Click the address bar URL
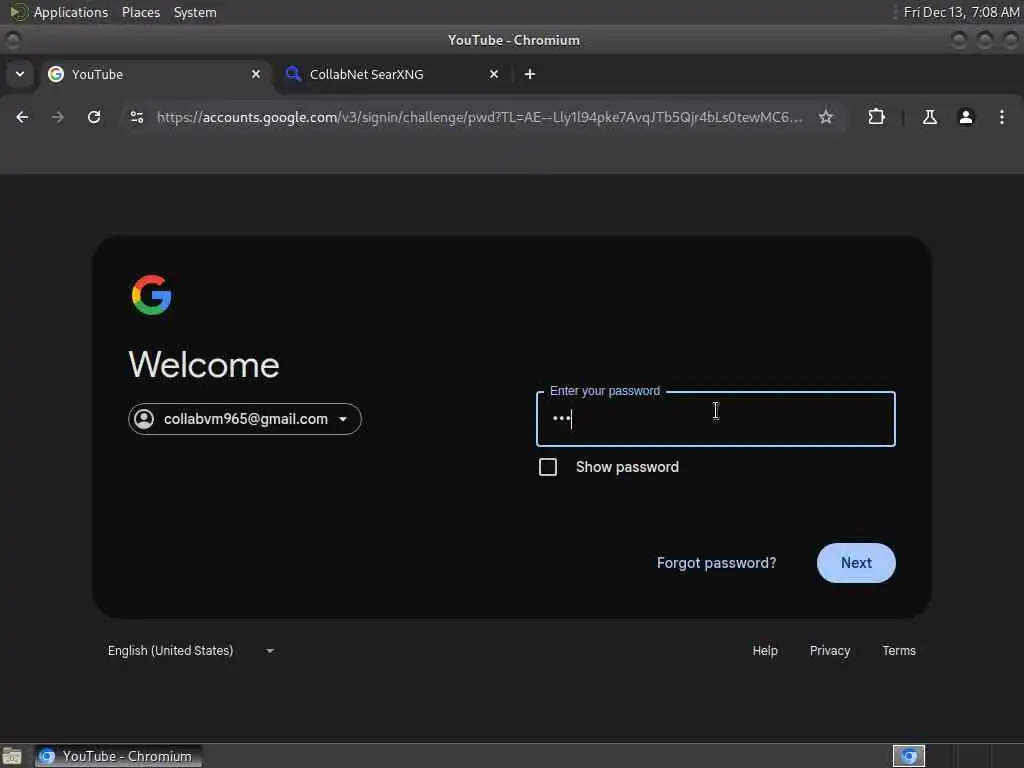Image resolution: width=1024 pixels, height=768 pixels. (x=479, y=117)
